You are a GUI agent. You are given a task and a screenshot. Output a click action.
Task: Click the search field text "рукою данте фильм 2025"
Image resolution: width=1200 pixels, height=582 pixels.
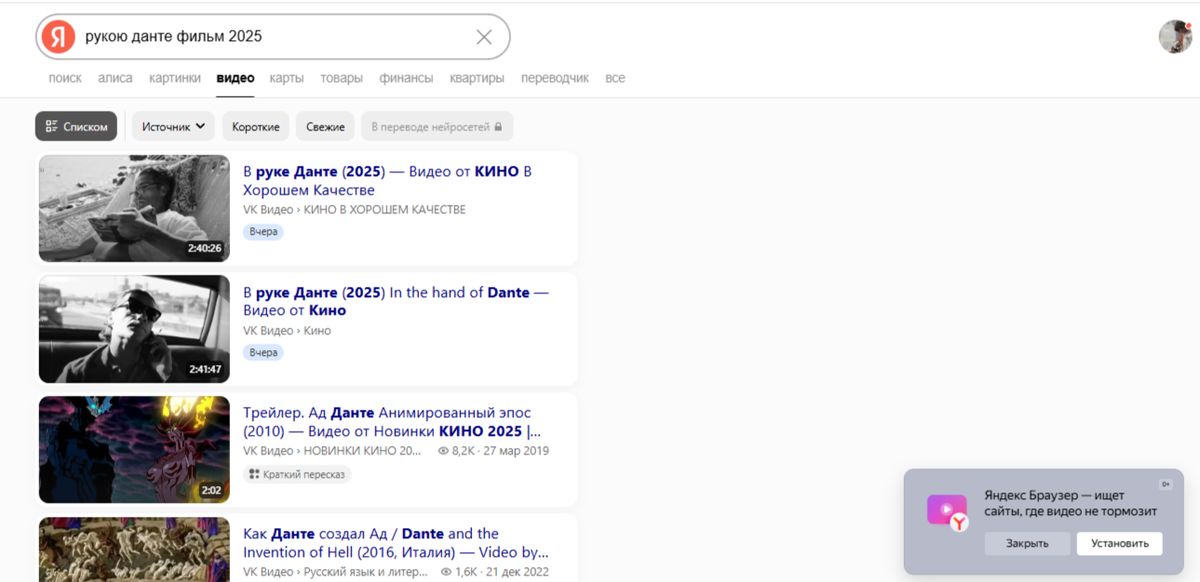[174, 37]
